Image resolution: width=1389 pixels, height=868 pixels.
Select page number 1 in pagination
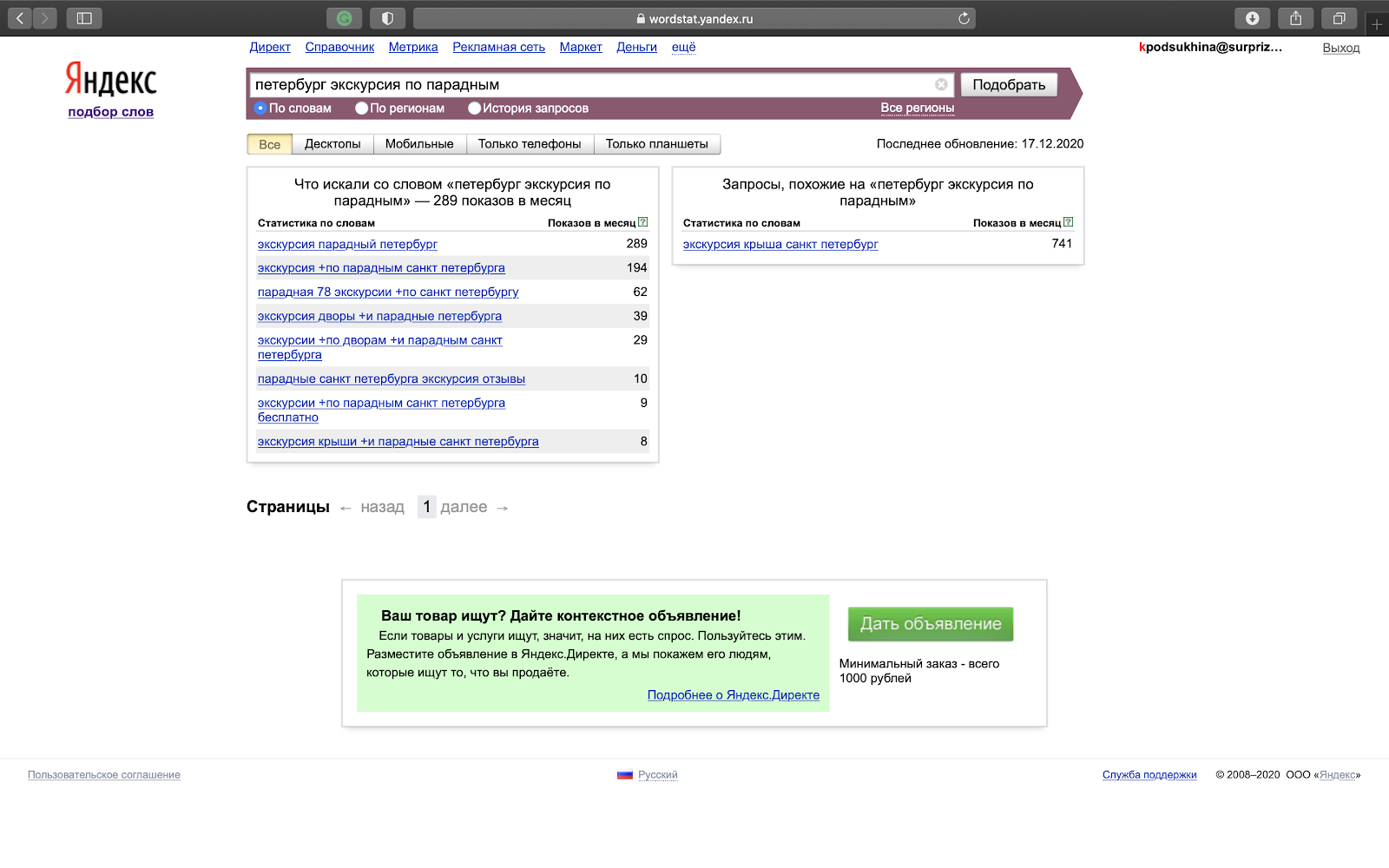click(426, 507)
